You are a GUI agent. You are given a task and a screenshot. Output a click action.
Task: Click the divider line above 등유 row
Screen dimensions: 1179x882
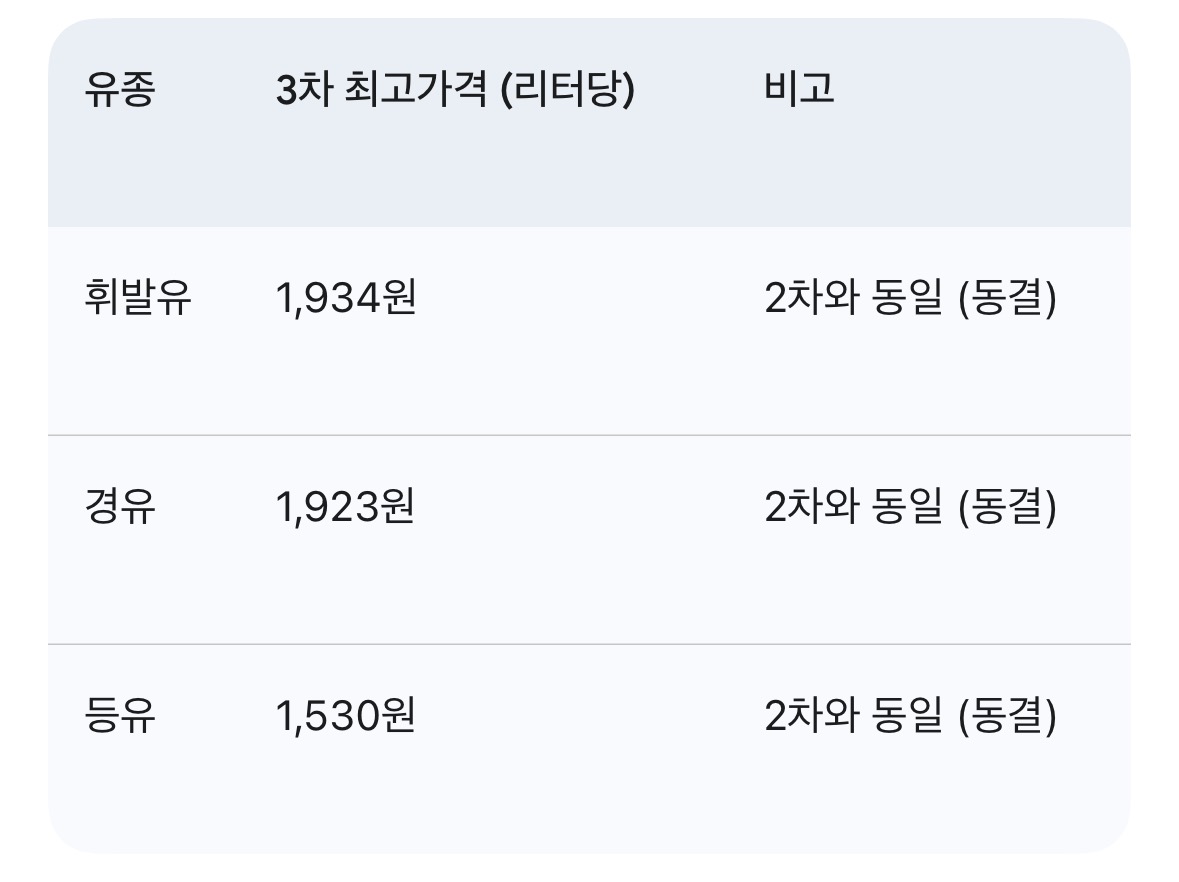590,644
